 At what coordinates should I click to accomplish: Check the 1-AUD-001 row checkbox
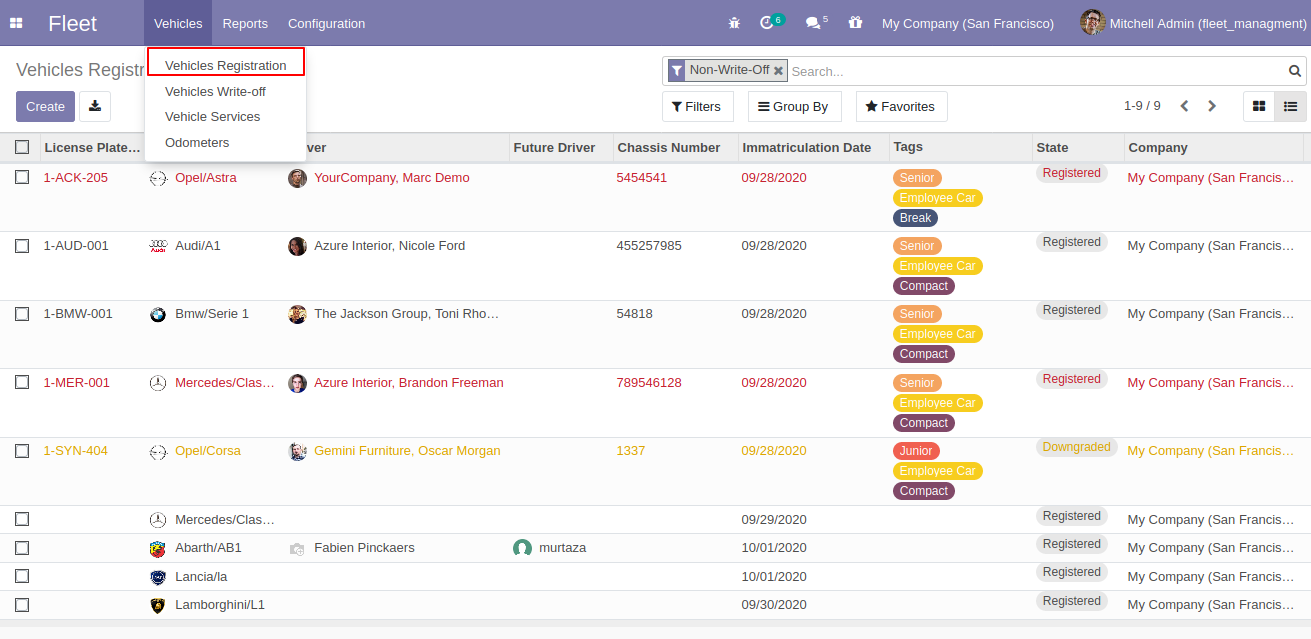click(x=22, y=245)
